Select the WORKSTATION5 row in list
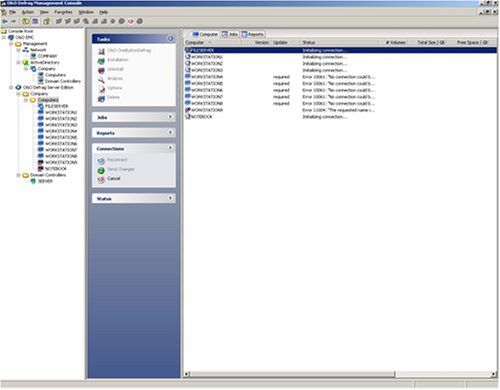Image resolution: width=500 pixels, height=390 pixels. point(340,84)
